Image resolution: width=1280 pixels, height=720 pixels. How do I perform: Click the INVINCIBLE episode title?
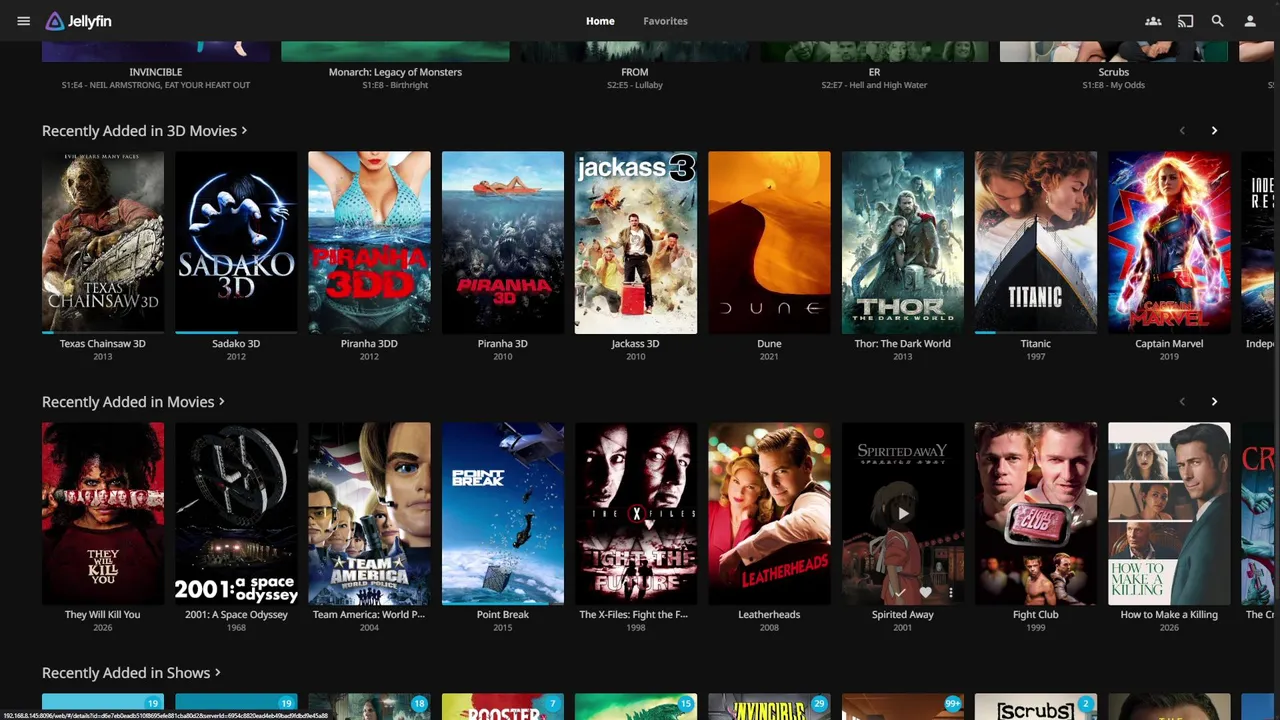pos(156,72)
